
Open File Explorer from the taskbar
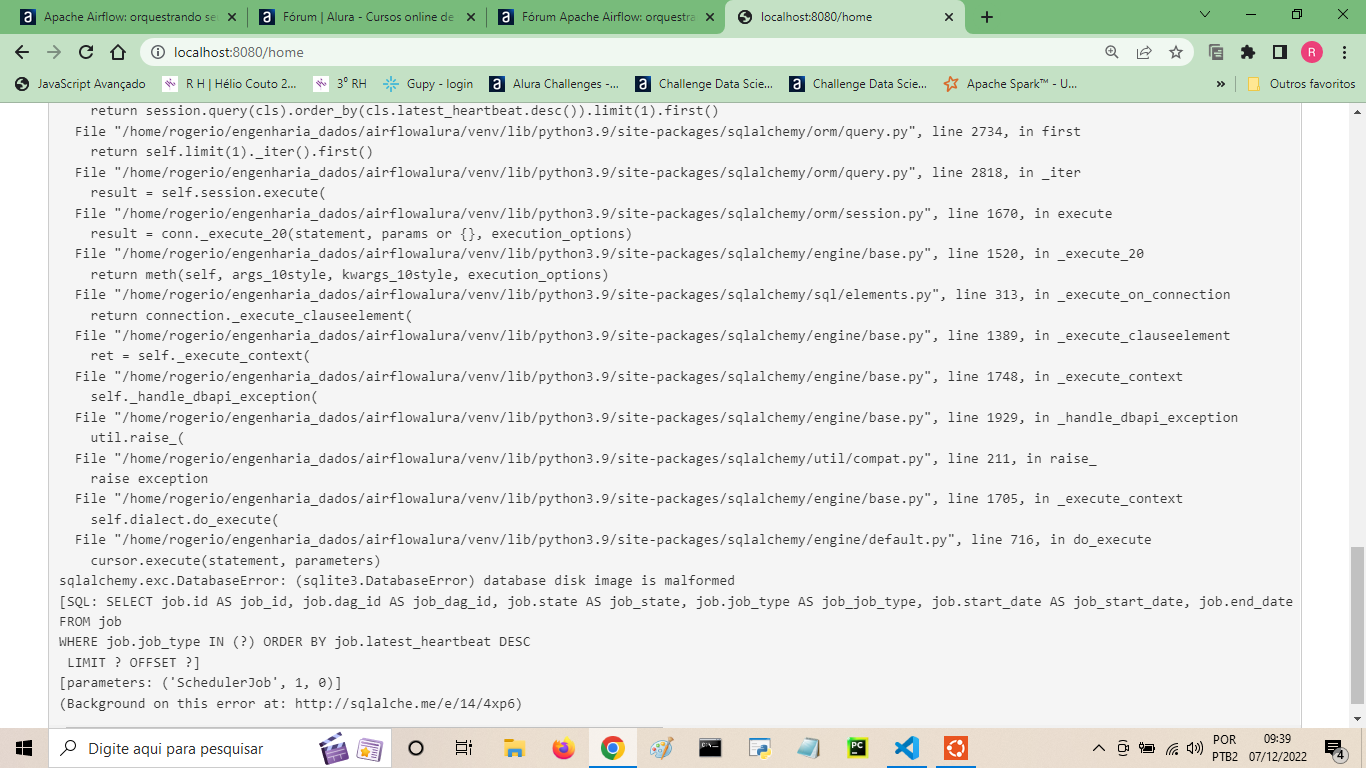click(514, 748)
